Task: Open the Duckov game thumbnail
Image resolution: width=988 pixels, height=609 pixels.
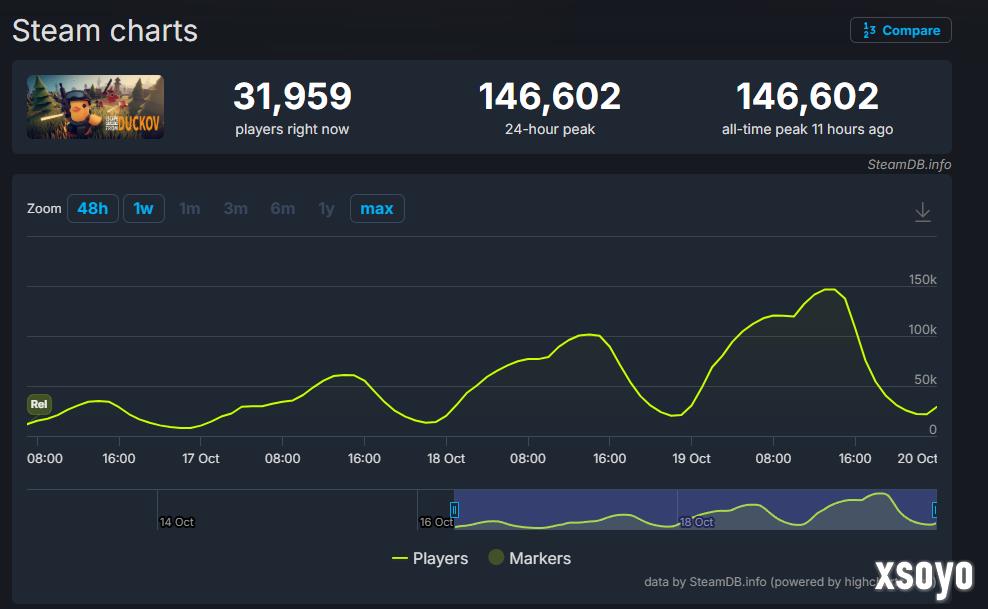Action: [x=95, y=107]
